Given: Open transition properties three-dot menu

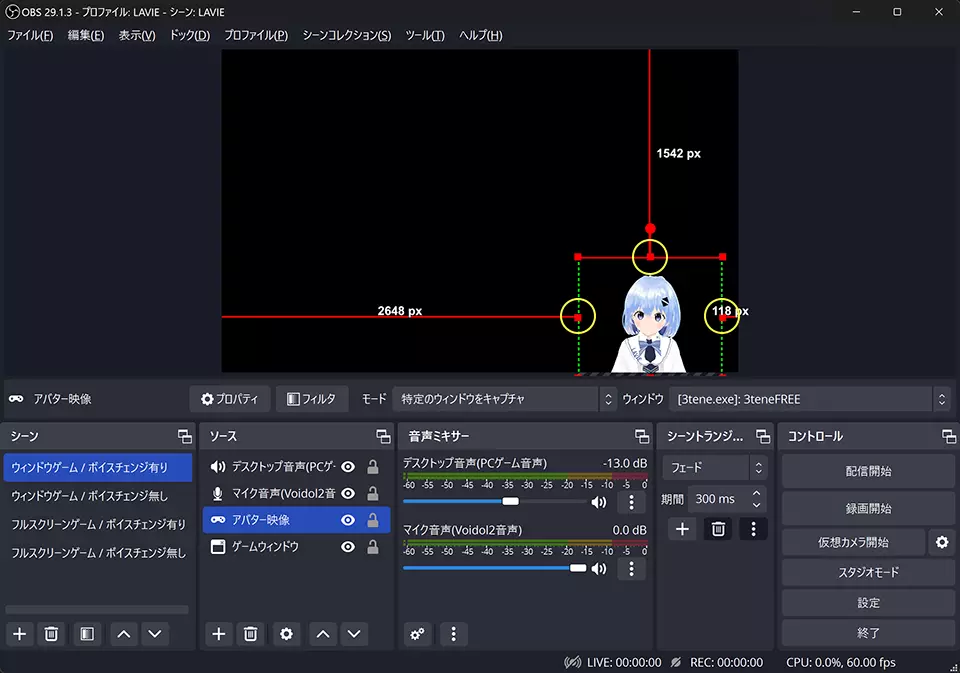Looking at the screenshot, I should point(753,528).
